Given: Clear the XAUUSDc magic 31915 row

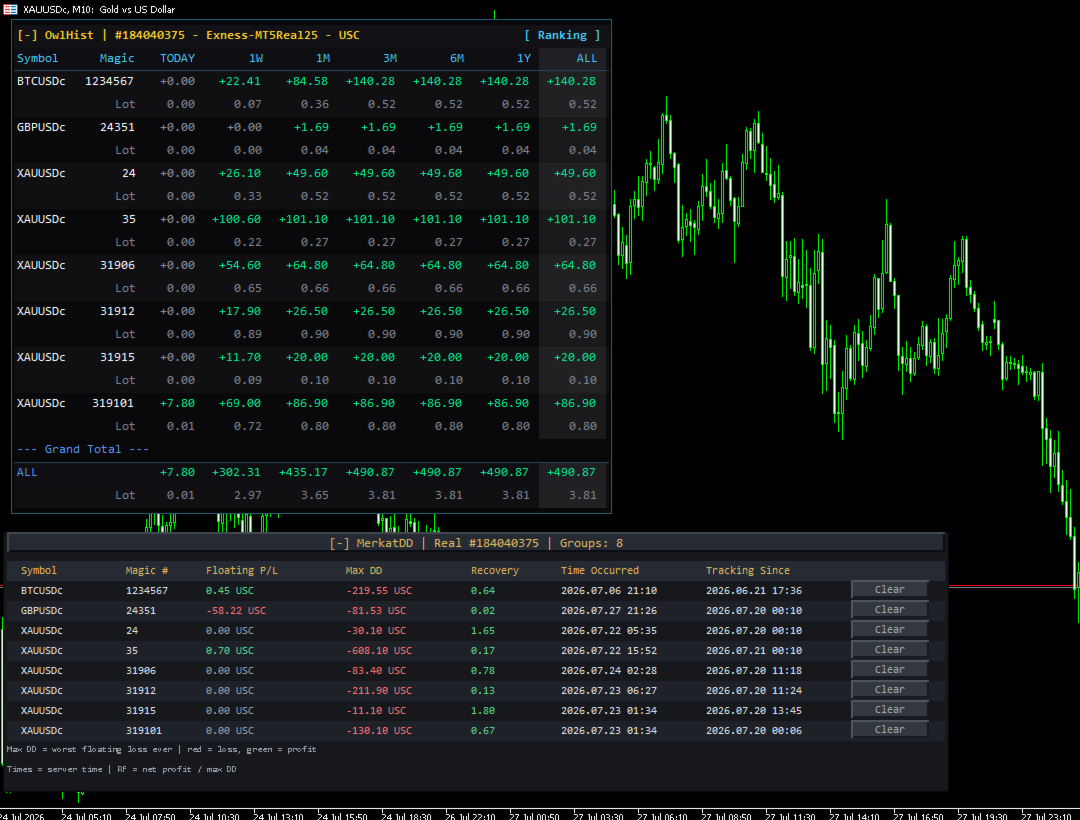Looking at the screenshot, I should [889, 709].
